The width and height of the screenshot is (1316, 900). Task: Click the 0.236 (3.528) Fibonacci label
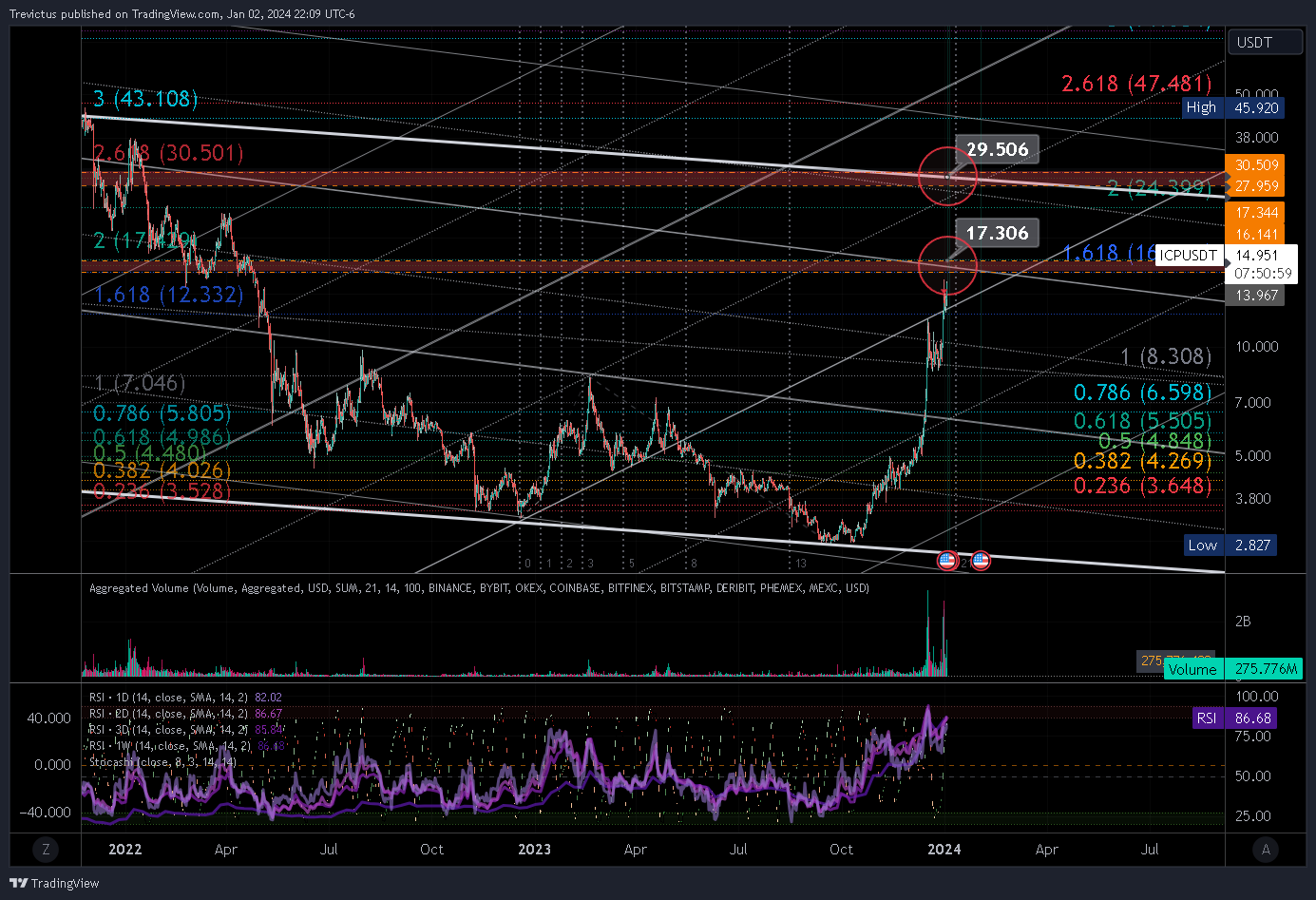pos(162,491)
